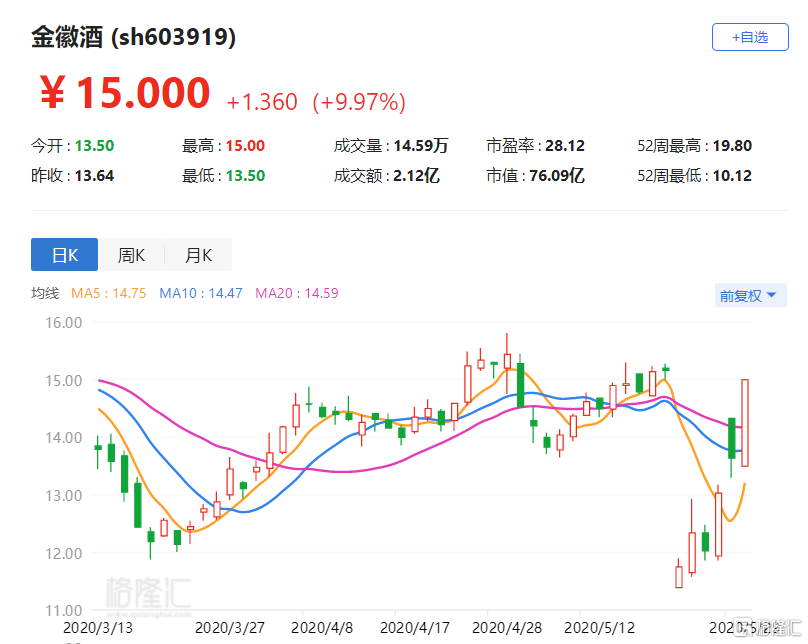Click the 今开 value 13.50

94,146
